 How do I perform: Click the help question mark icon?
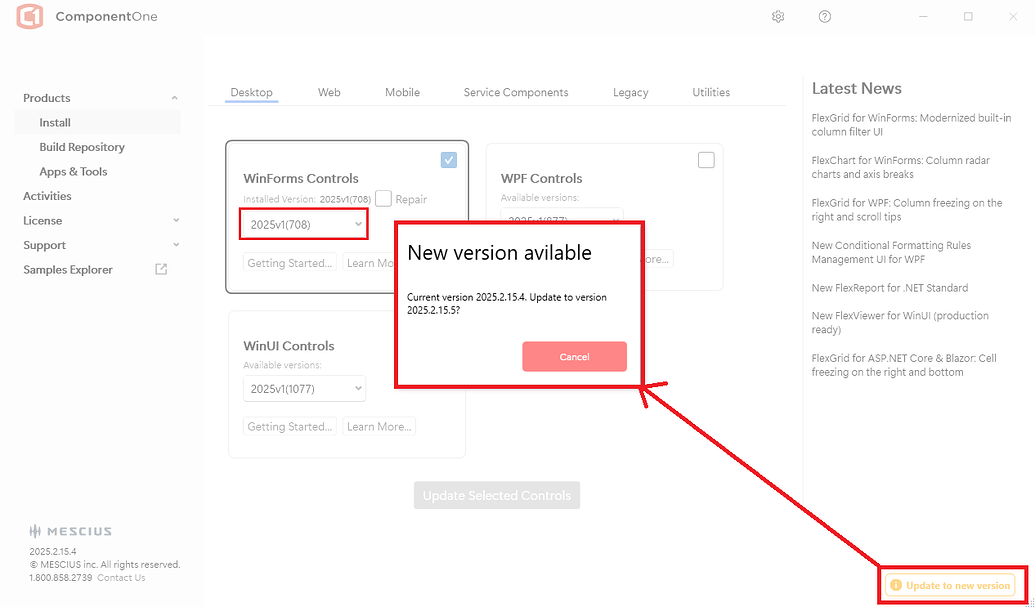(x=824, y=17)
